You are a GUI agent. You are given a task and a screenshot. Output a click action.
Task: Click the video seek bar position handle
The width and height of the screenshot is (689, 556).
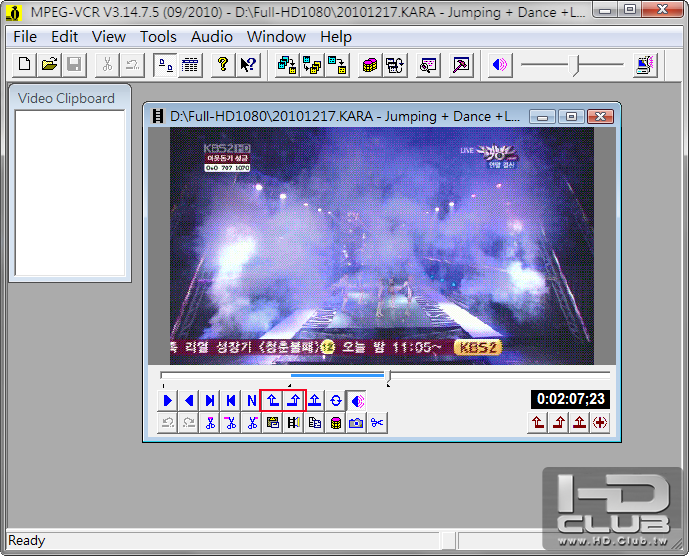[388, 376]
